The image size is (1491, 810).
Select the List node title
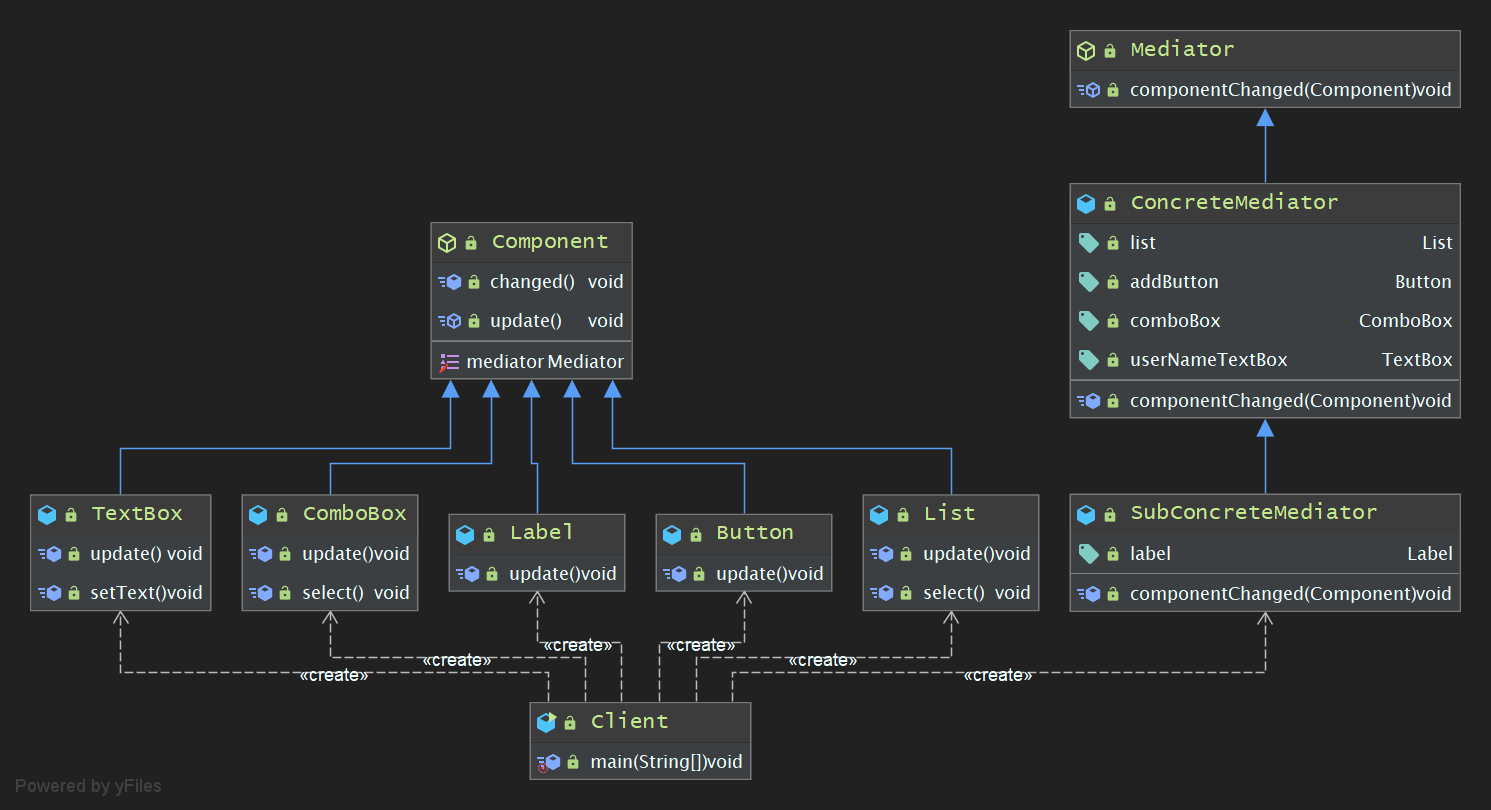click(949, 514)
